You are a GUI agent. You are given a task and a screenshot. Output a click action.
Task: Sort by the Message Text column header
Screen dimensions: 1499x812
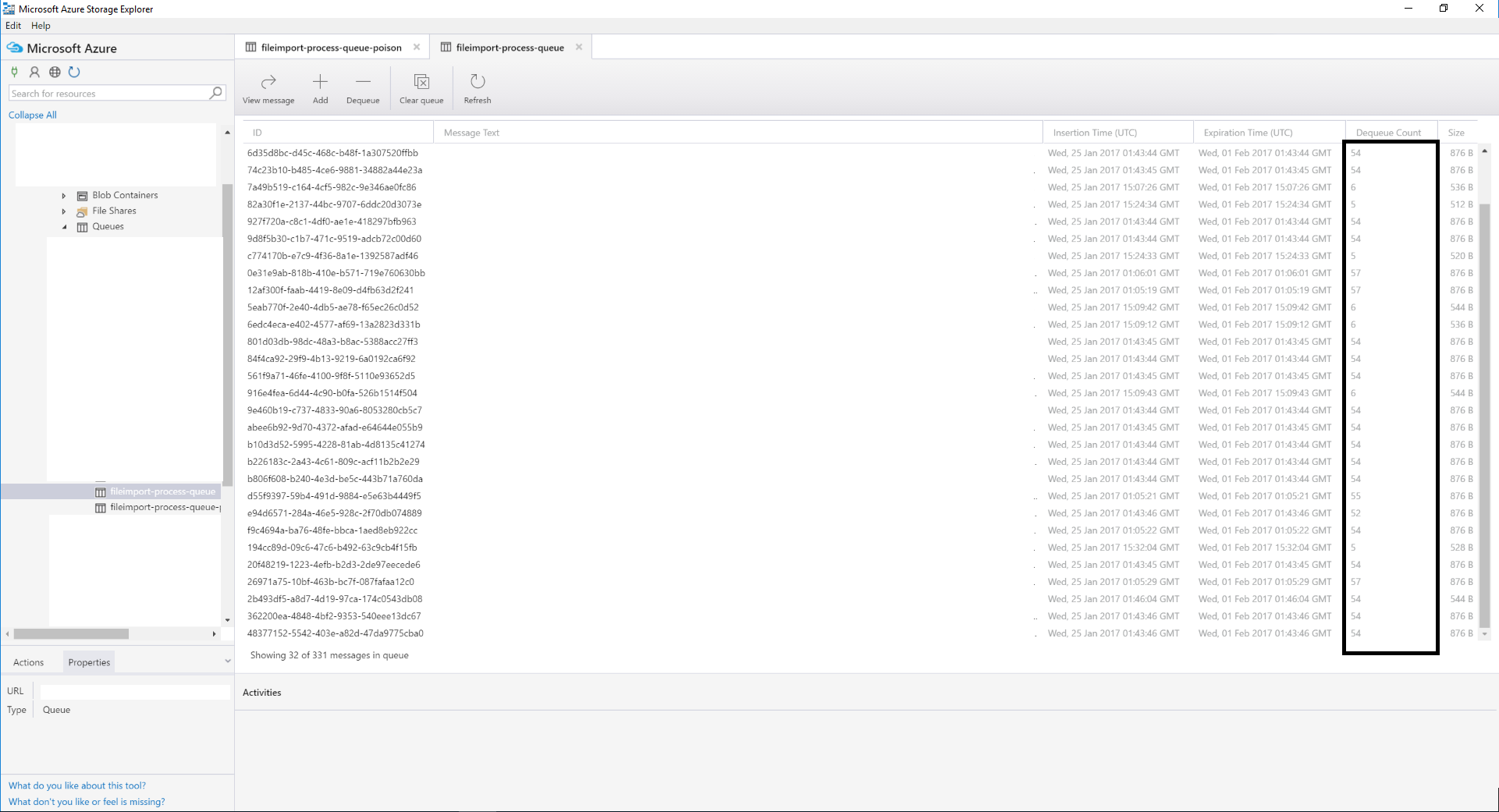click(738, 133)
